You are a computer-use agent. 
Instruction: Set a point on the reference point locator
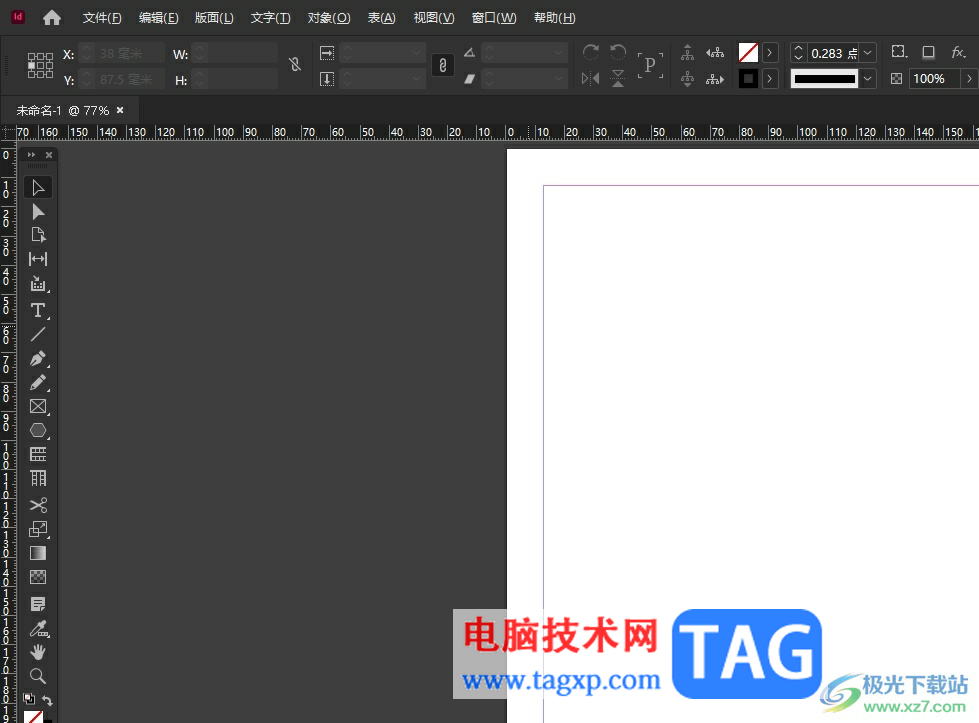point(40,66)
